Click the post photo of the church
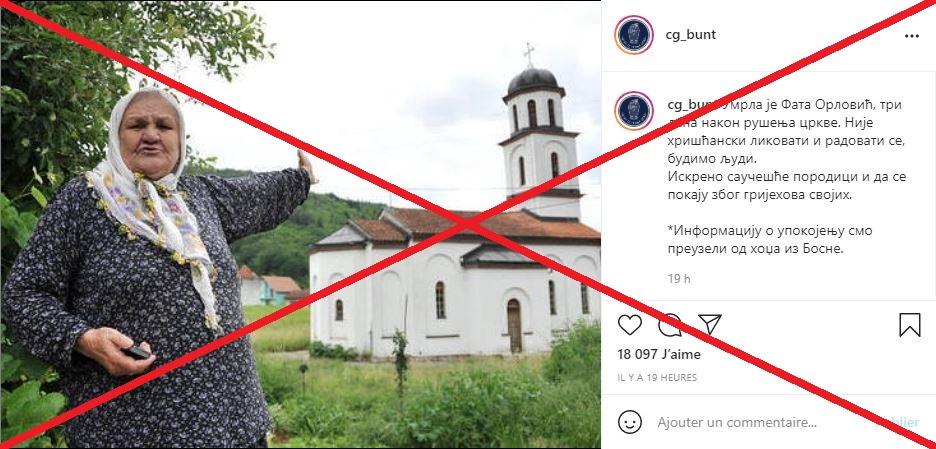Image resolution: width=936 pixels, height=449 pixels. point(300,224)
